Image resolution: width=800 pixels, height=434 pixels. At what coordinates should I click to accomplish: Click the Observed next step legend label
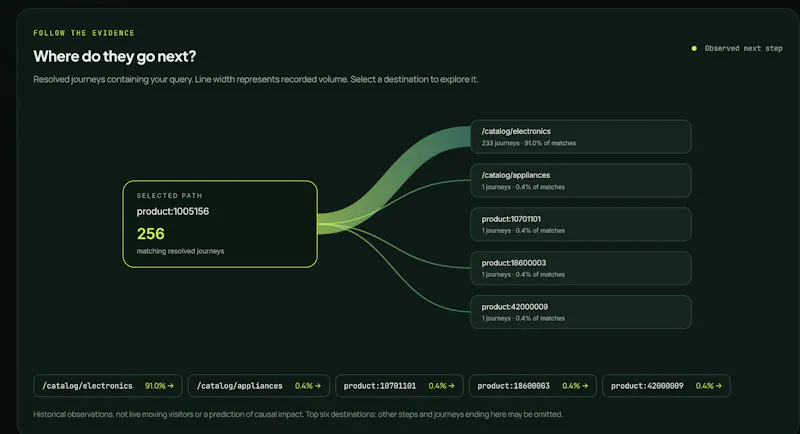743,48
